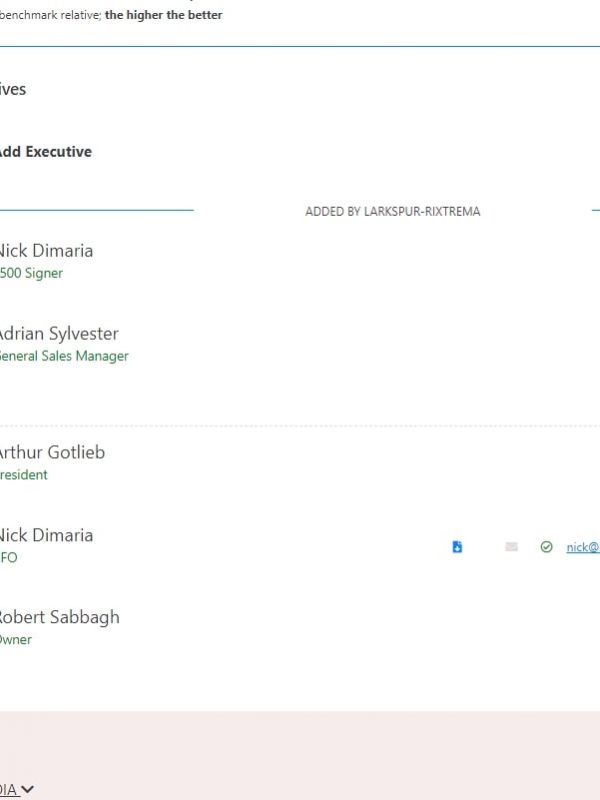Click the 5500 Signer title text

tap(31, 273)
